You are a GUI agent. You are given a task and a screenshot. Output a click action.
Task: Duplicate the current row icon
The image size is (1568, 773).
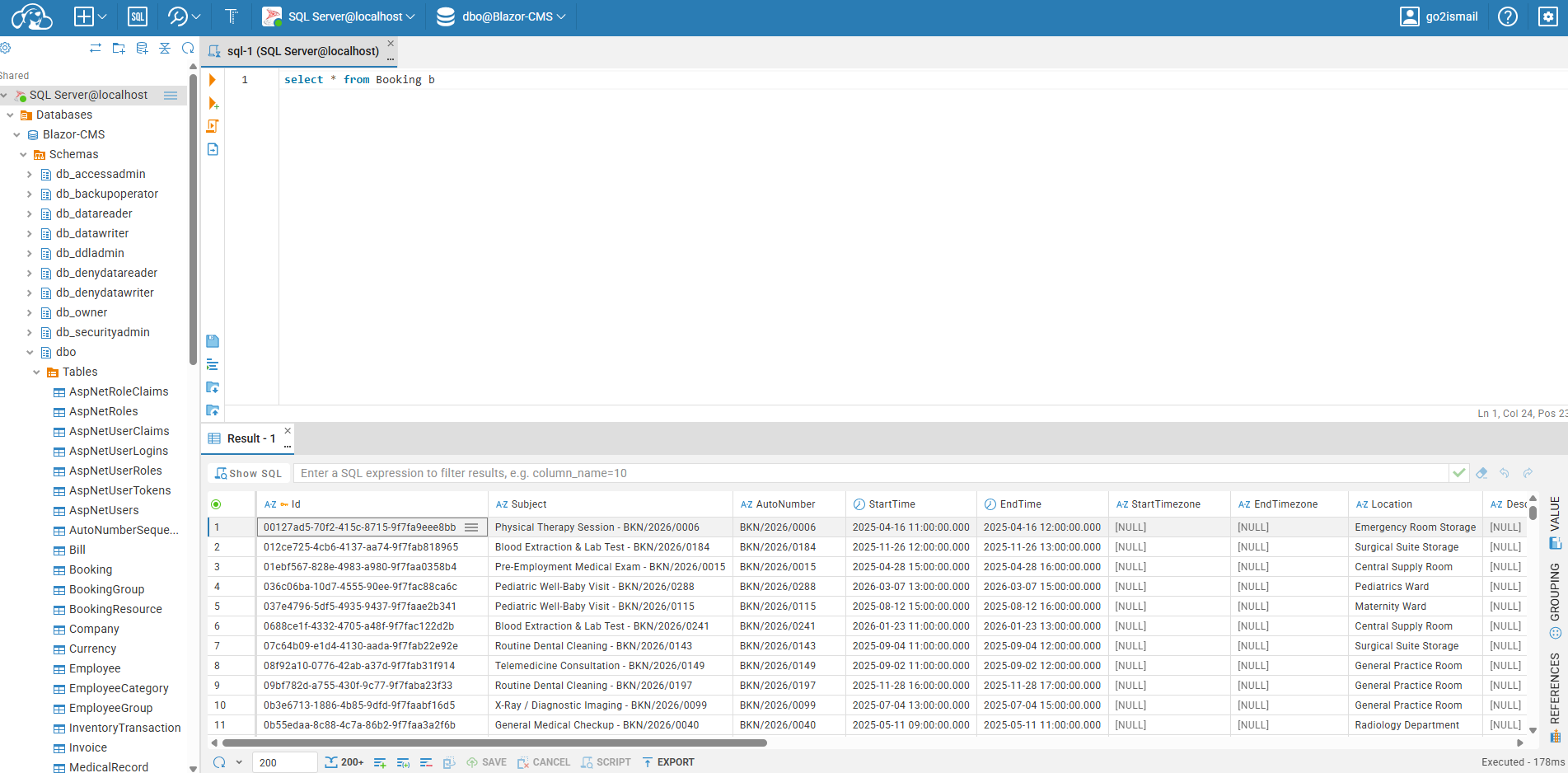point(403,762)
